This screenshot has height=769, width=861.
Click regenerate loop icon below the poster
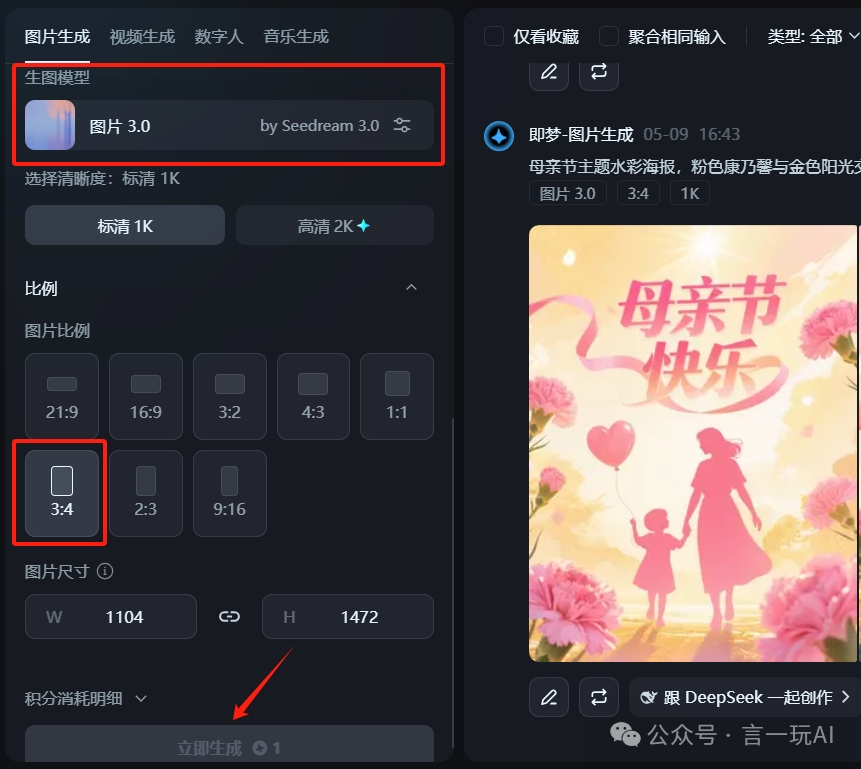[599, 697]
